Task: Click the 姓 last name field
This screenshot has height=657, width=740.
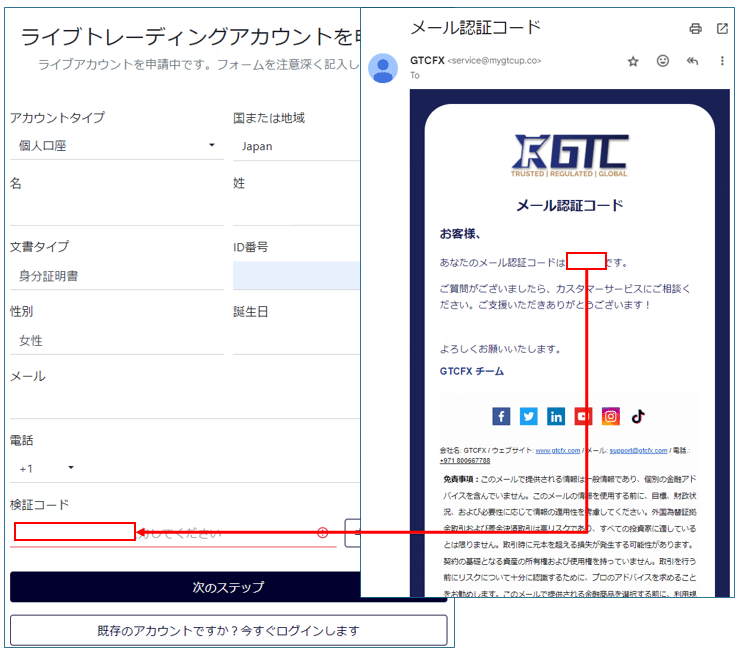Action: click(x=296, y=211)
